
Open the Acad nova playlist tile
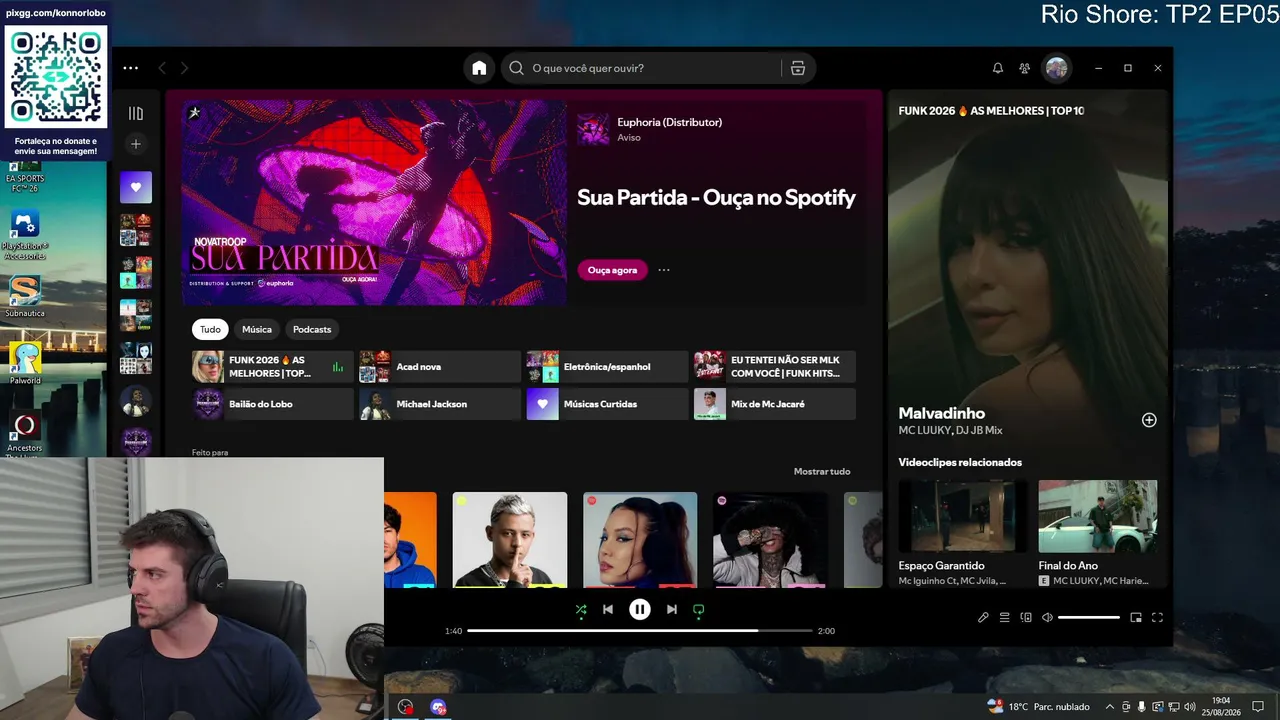440,367
